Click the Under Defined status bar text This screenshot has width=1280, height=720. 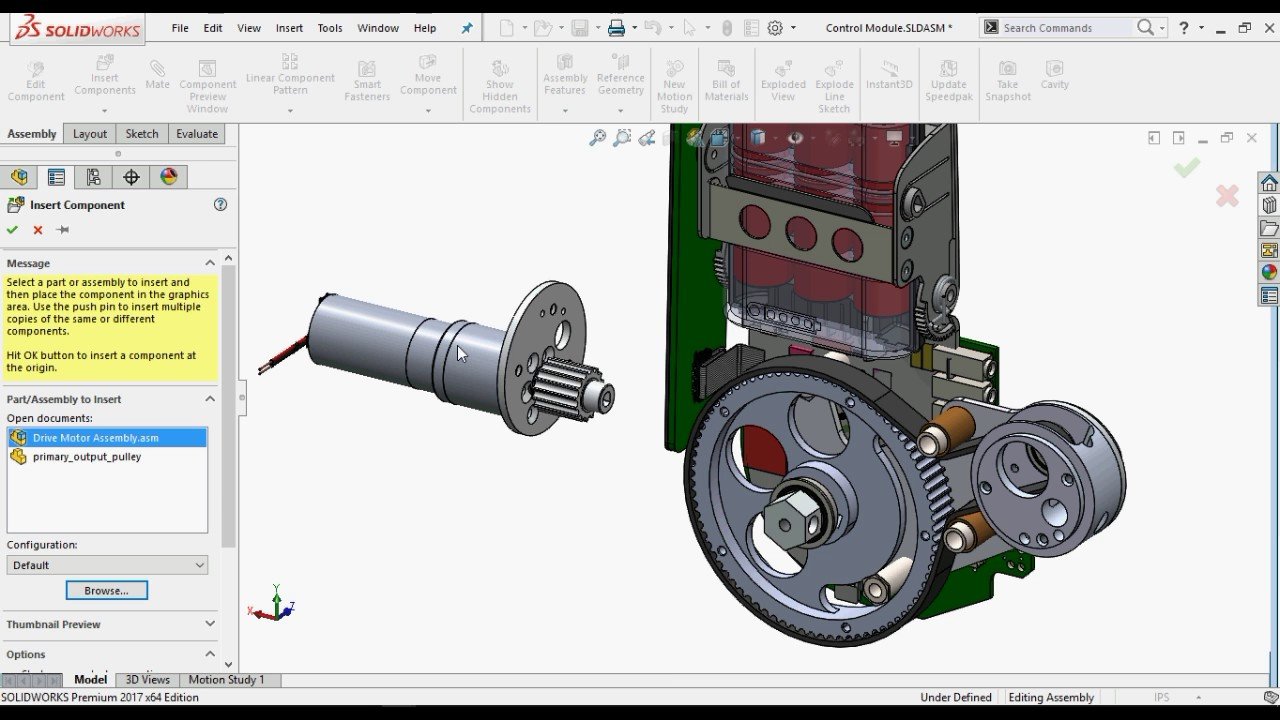coord(956,698)
